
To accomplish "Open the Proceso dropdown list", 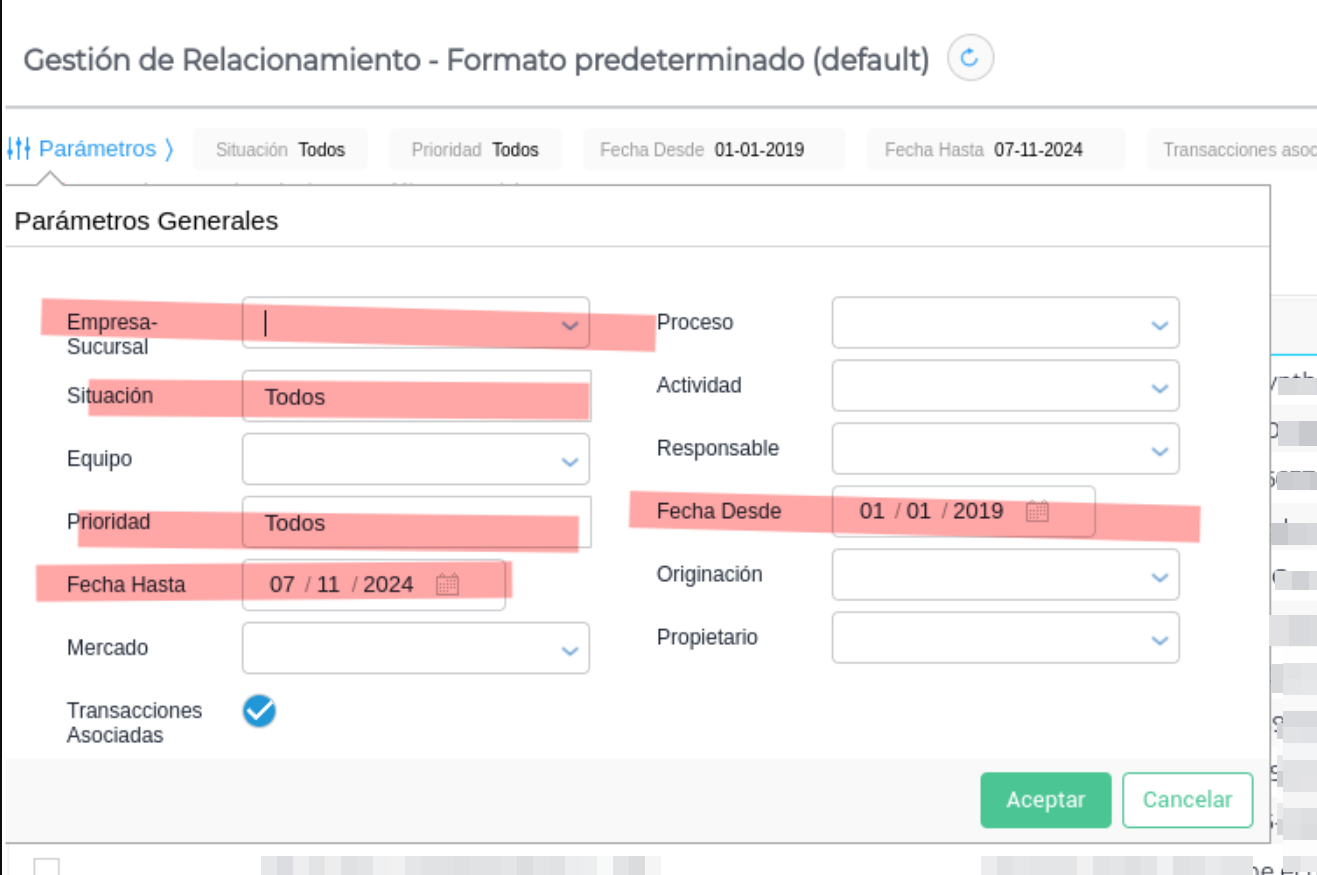I will point(1159,324).
